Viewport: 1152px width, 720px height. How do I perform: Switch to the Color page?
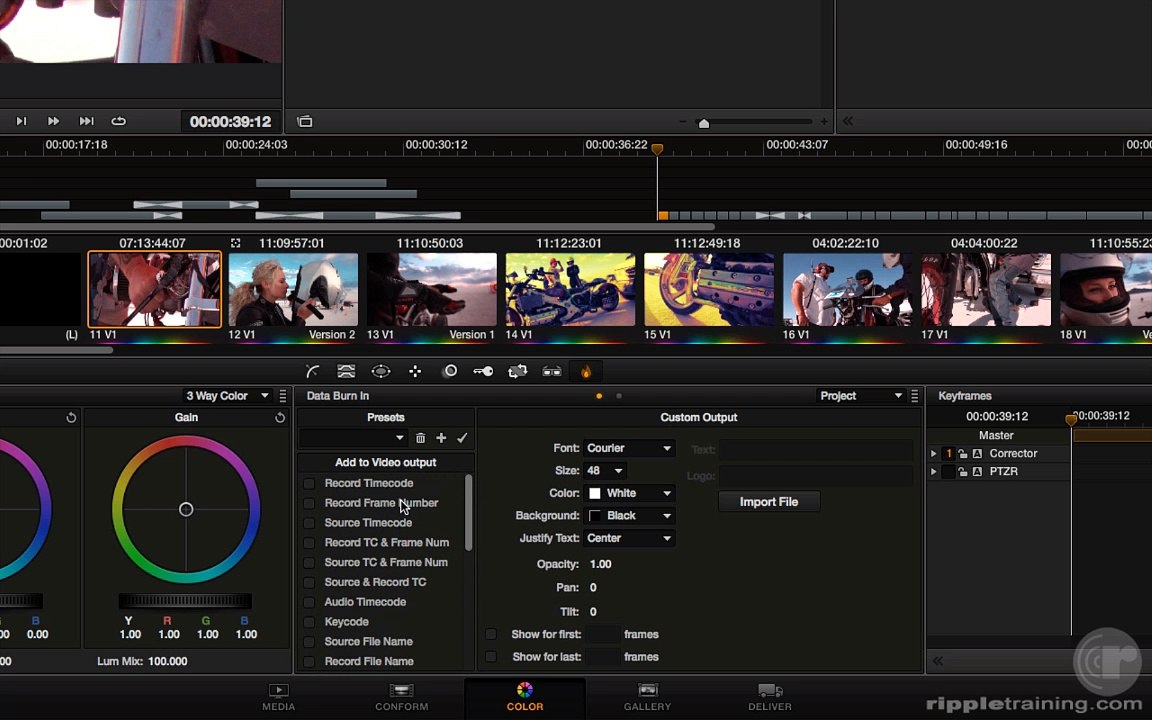pos(525,697)
